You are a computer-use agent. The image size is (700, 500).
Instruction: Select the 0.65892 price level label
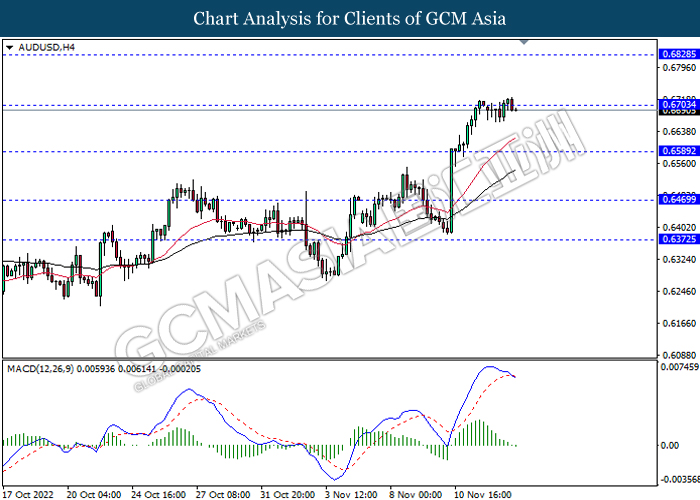[679, 151]
